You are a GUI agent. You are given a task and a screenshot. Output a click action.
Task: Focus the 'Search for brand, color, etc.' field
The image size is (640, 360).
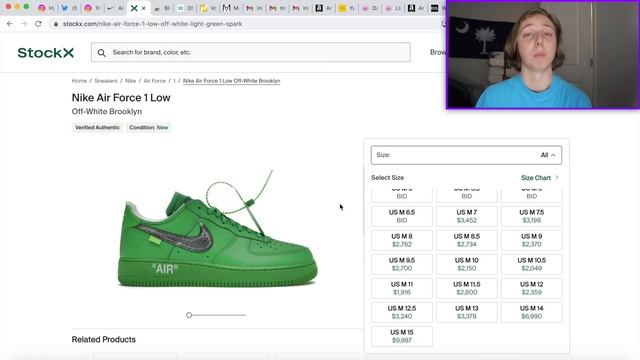pyautogui.click(x=251, y=52)
